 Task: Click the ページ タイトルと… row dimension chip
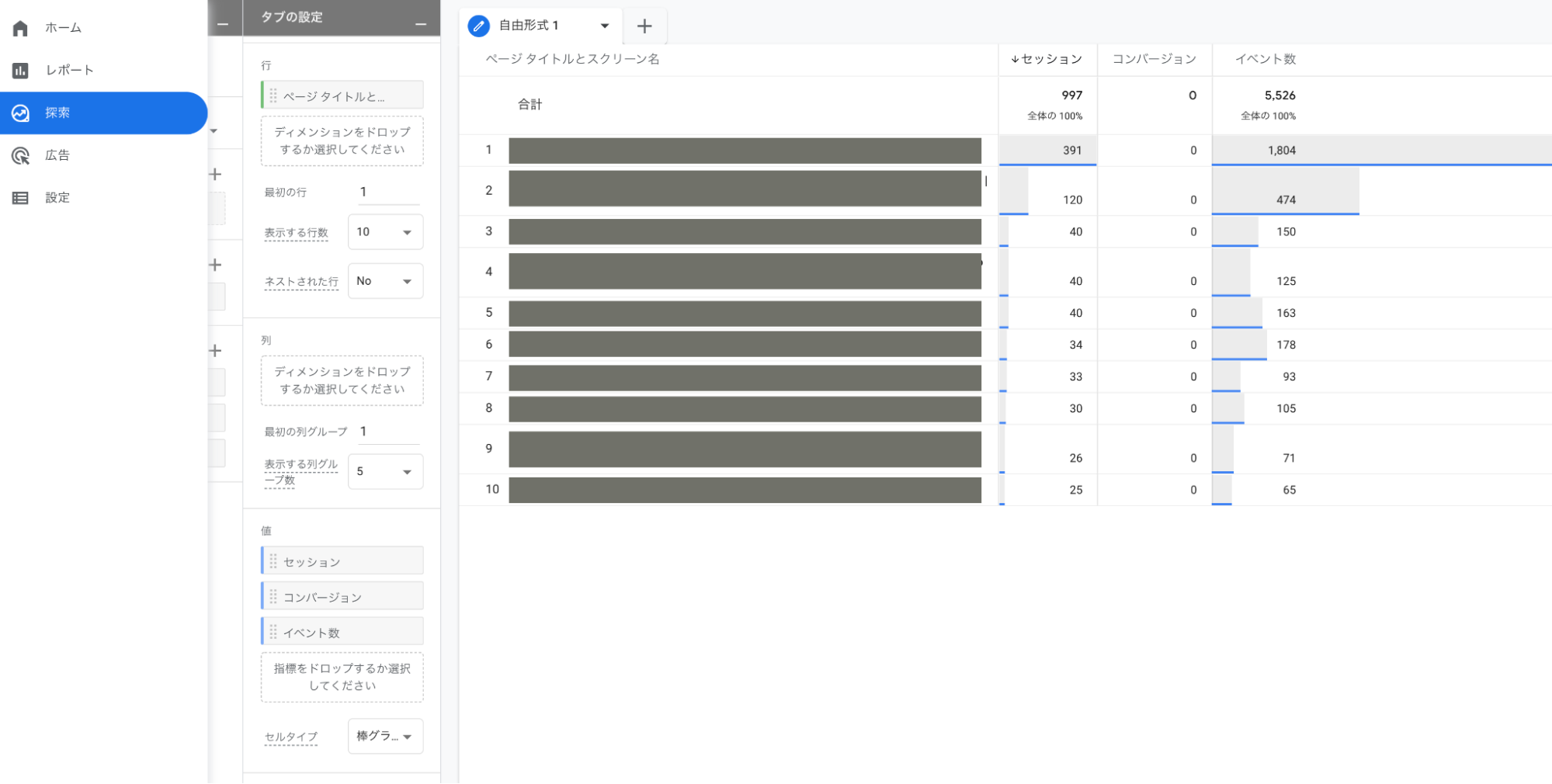pos(342,95)
